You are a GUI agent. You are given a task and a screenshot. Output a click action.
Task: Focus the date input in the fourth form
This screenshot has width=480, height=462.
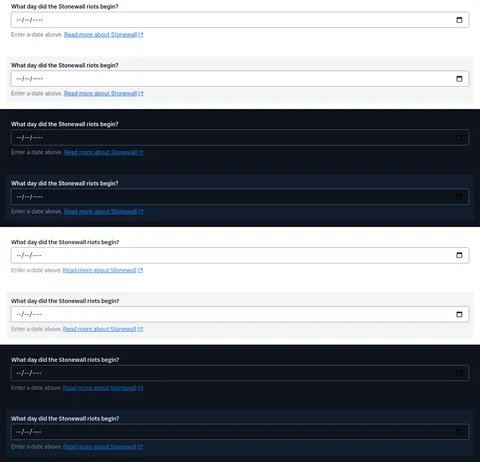coord(240,197)
